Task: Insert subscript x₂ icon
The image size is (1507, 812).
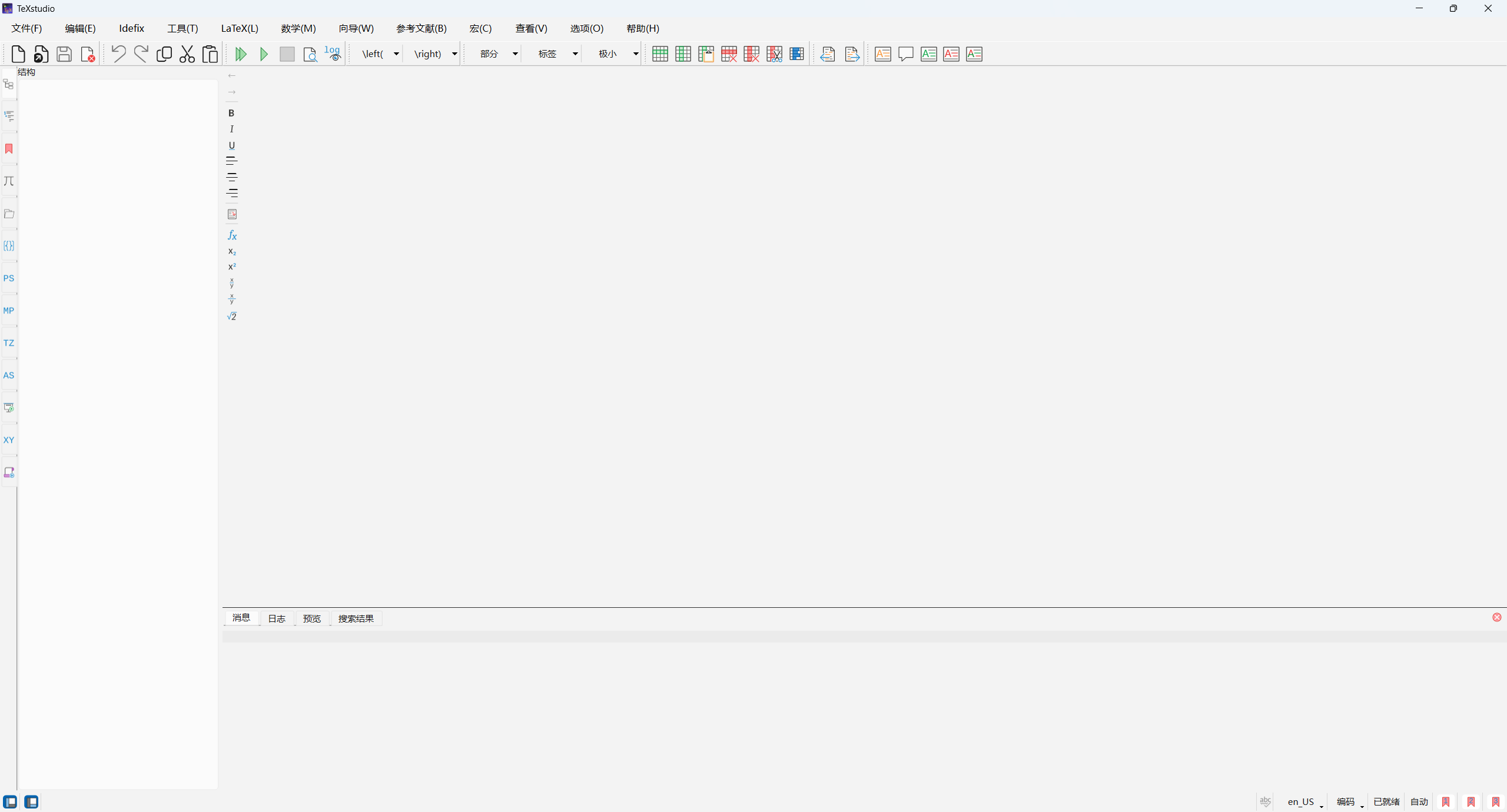Action: (232, 251)
